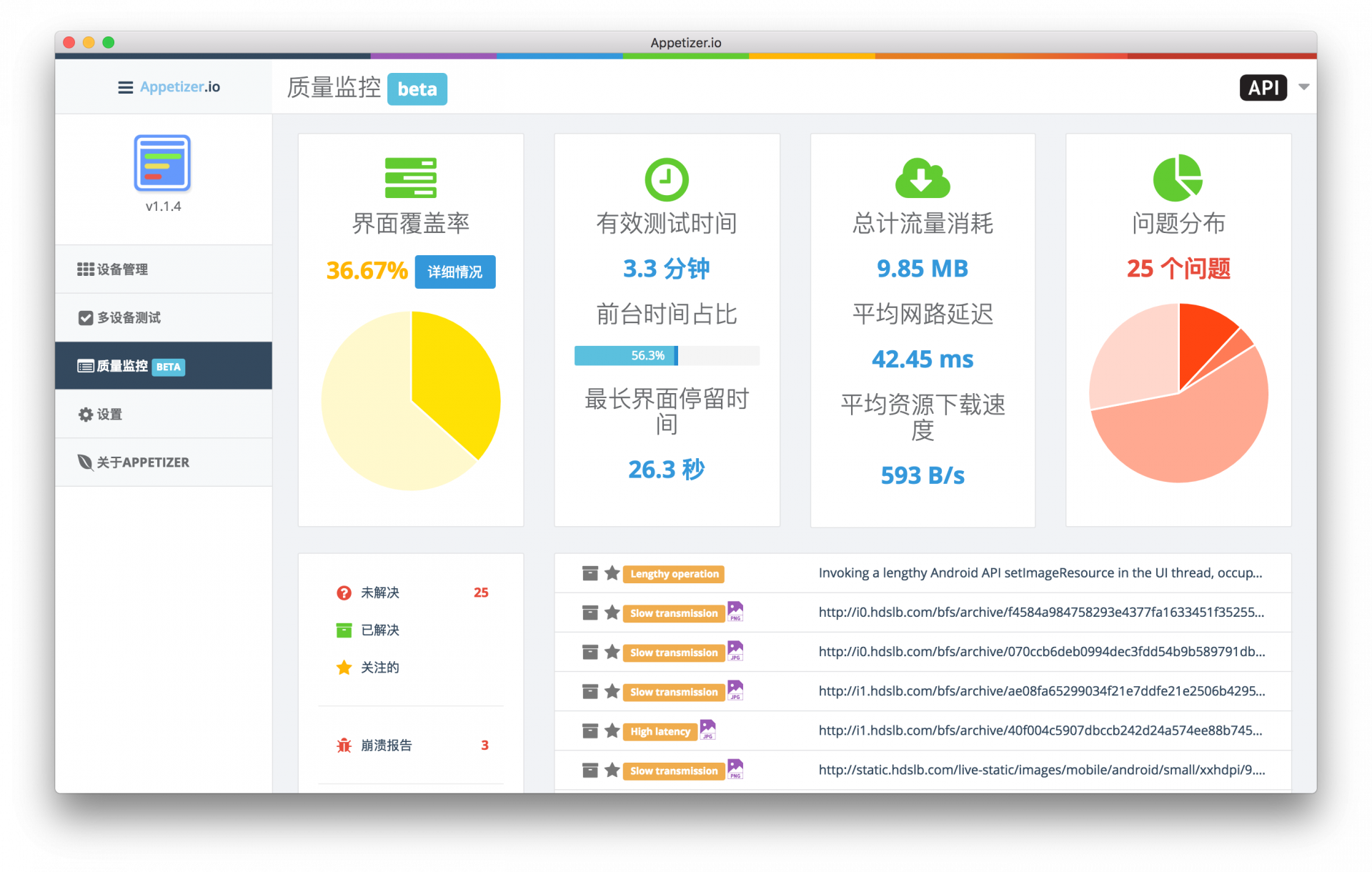
Task: Open the 设备管理 sidebar menu
Action: click(164, 269)
